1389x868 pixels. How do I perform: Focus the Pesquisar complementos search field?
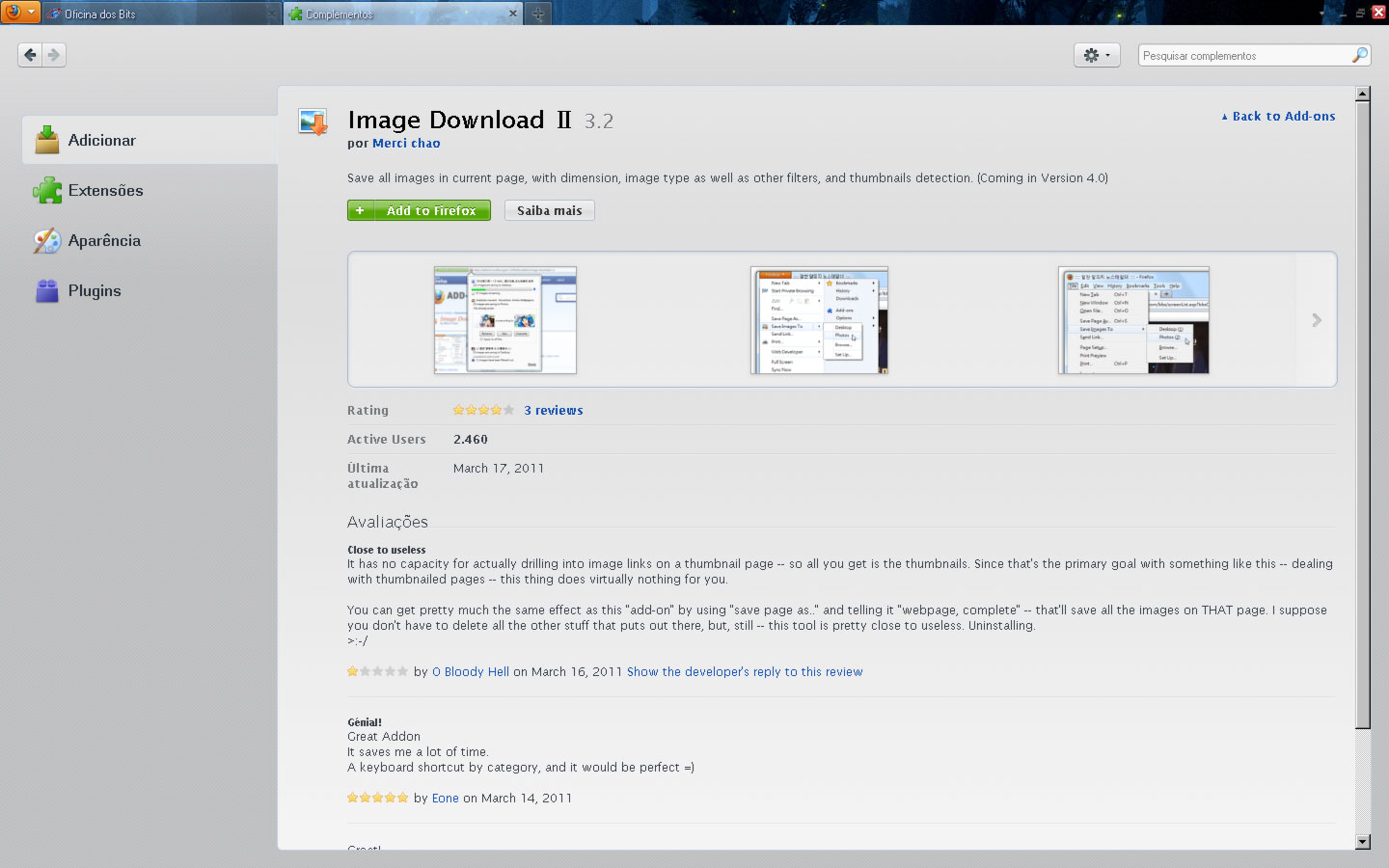1242,55
